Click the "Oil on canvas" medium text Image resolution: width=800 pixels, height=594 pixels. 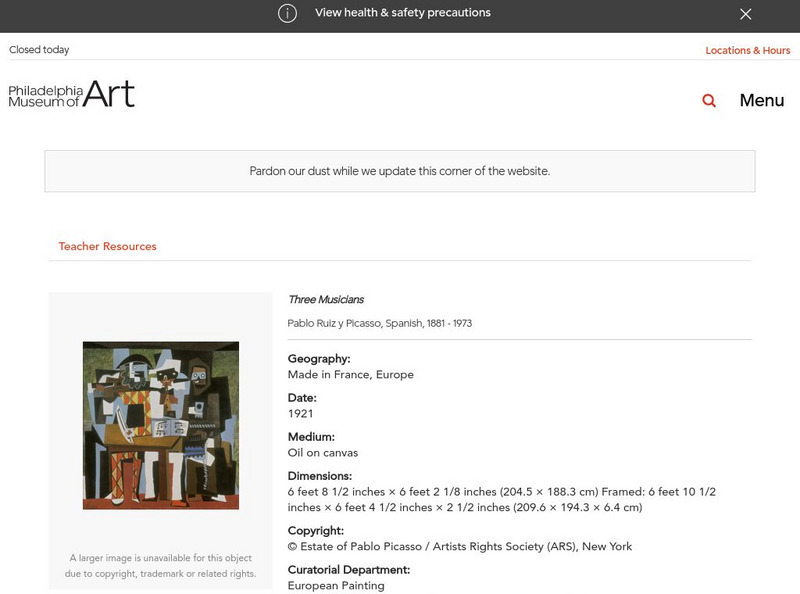[x=323, y=453]
